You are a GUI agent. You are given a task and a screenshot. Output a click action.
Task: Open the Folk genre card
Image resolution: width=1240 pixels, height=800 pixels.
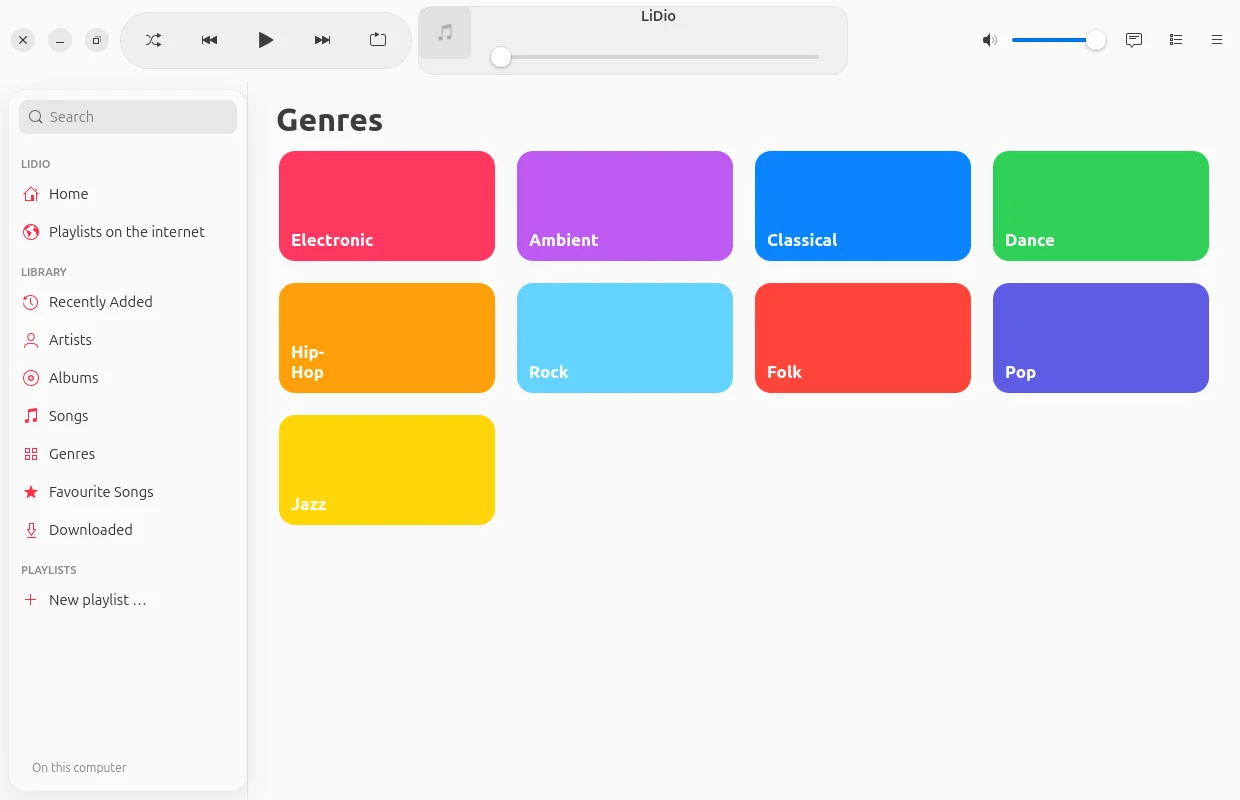(x=863, y=338)
